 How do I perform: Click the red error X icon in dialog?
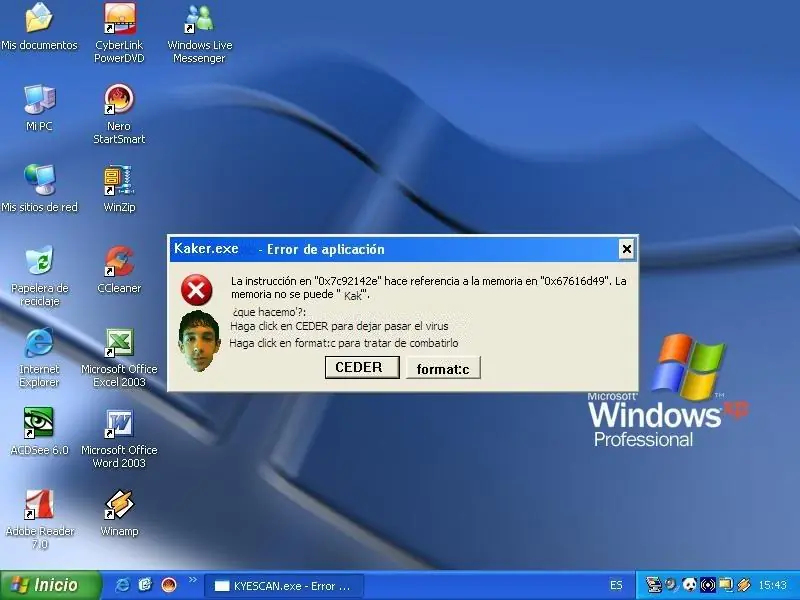pos(196,290)
